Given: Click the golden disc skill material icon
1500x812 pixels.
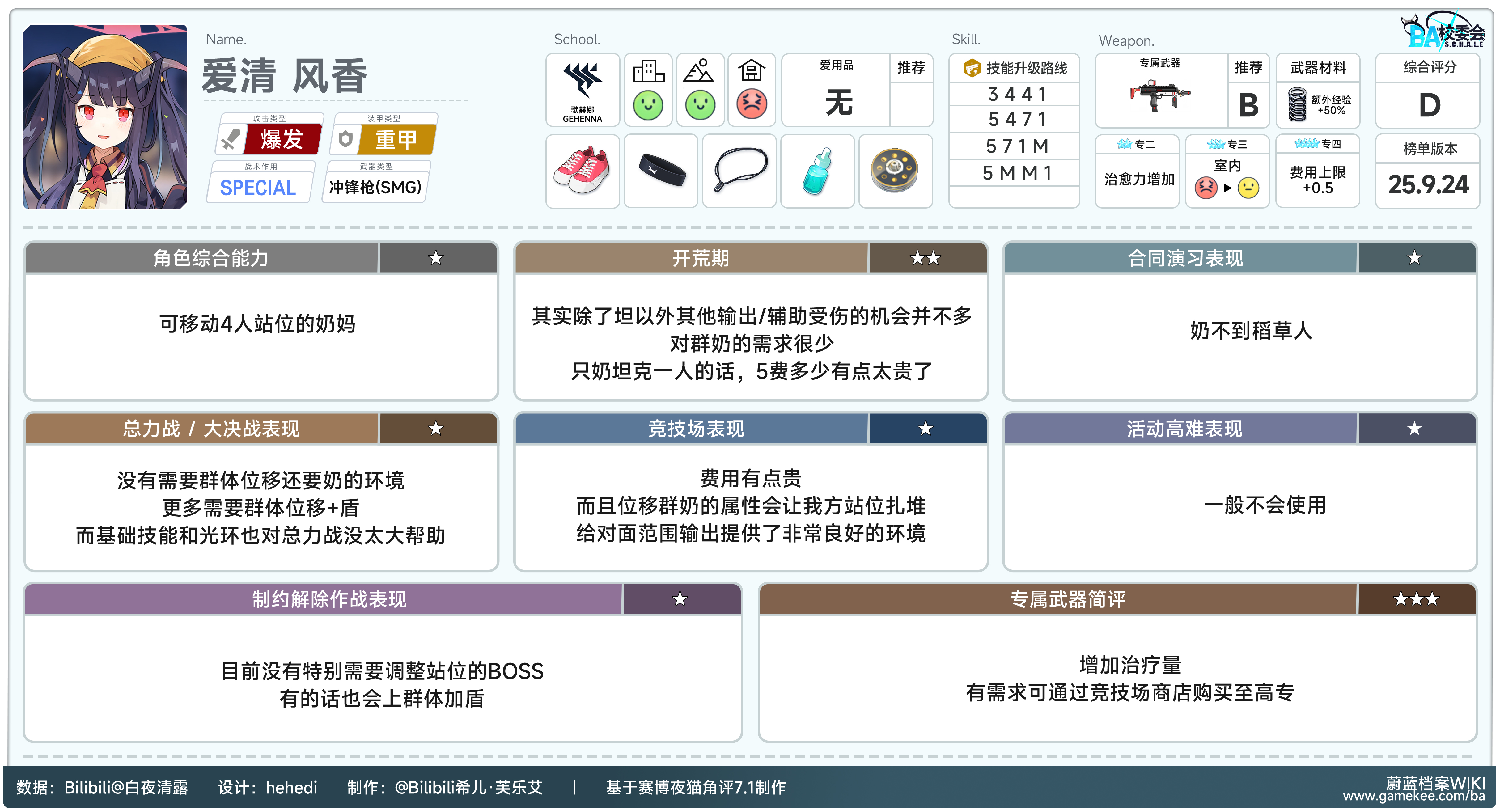Looking at the screenshot, I should pyautogui.click(x=894, y=171).
